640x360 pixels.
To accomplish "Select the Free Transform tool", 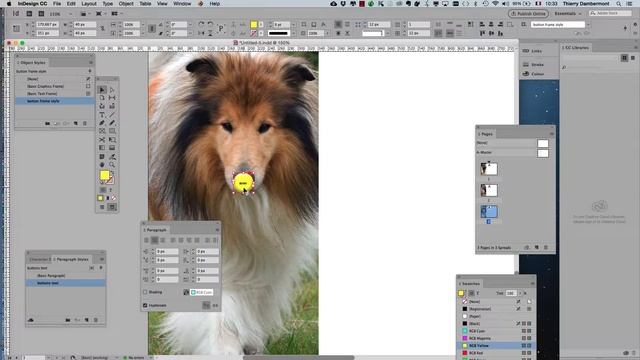I will point(112,140).
